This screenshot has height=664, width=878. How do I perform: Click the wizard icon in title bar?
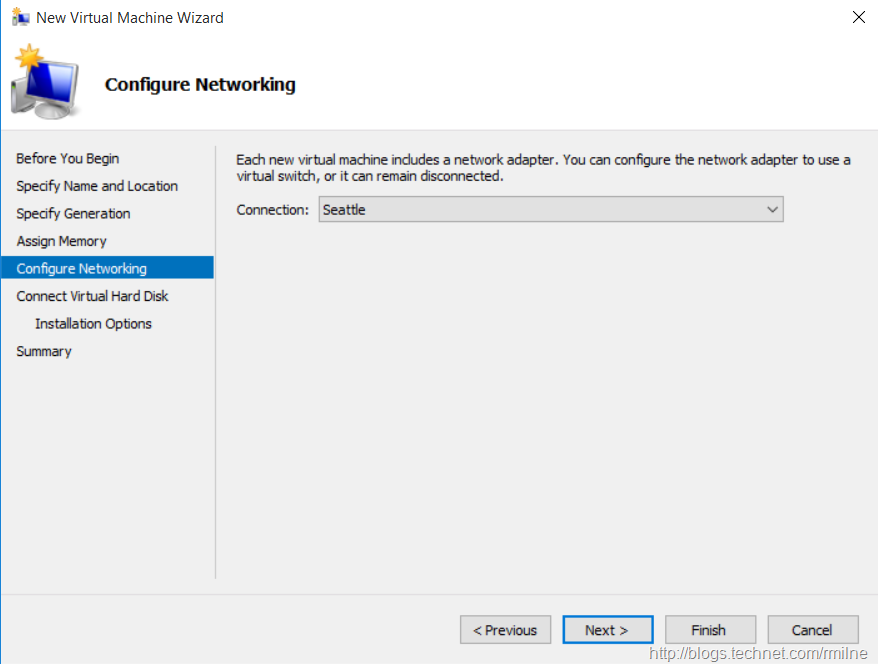[x=20, y=17]
